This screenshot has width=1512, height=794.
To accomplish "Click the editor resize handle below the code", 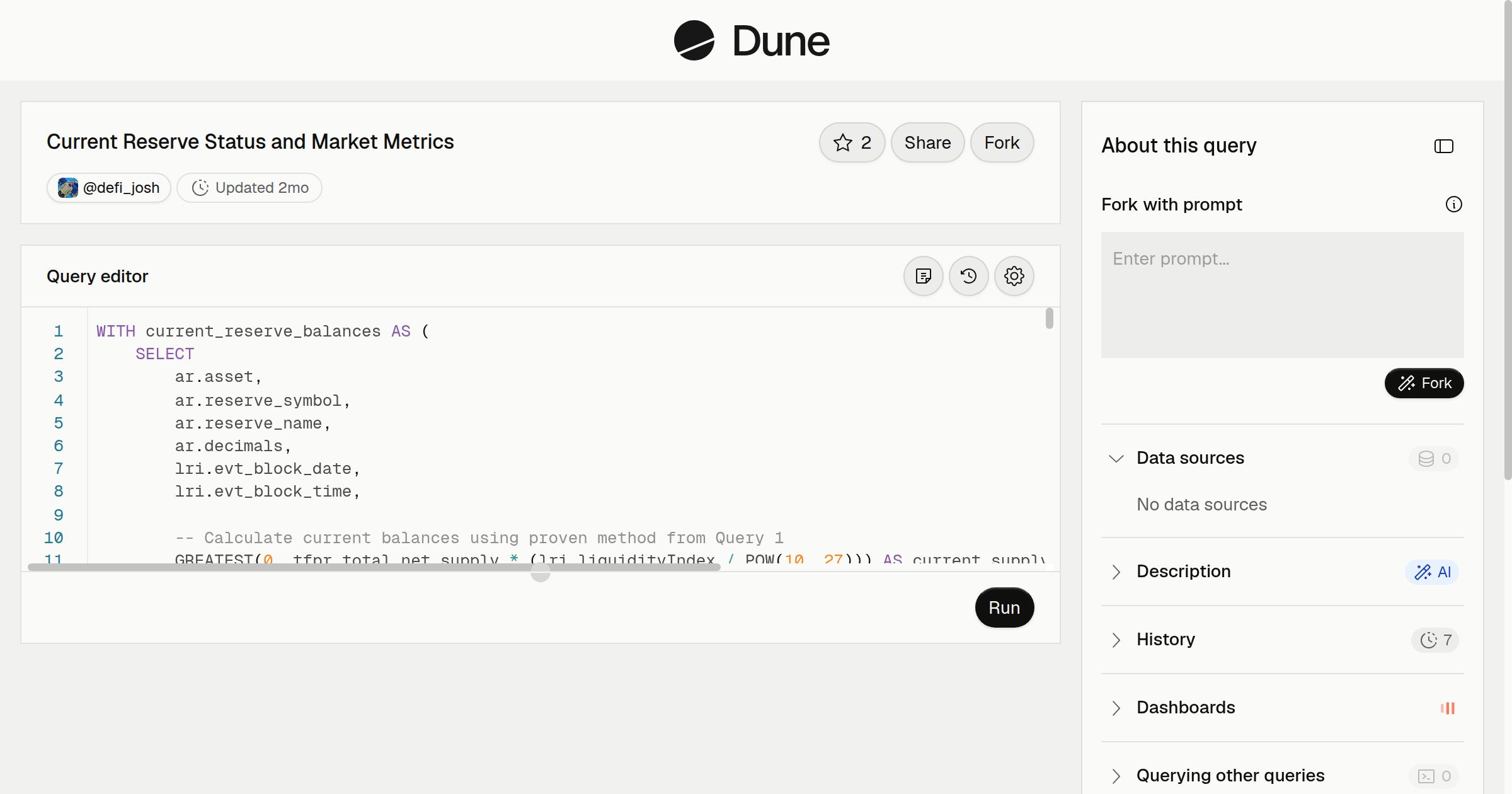I will [541, 572].
